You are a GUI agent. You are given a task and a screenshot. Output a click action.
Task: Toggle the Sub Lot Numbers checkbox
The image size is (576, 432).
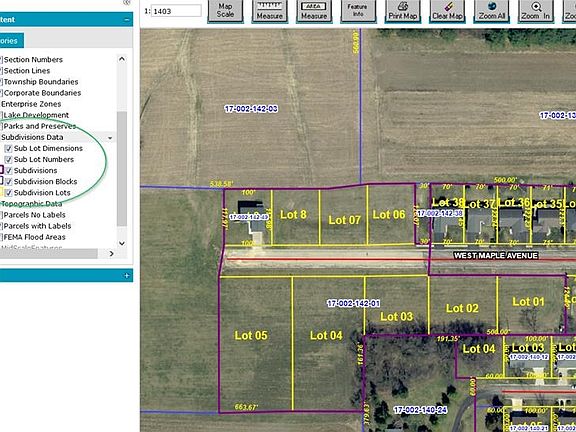pos(8,160)
